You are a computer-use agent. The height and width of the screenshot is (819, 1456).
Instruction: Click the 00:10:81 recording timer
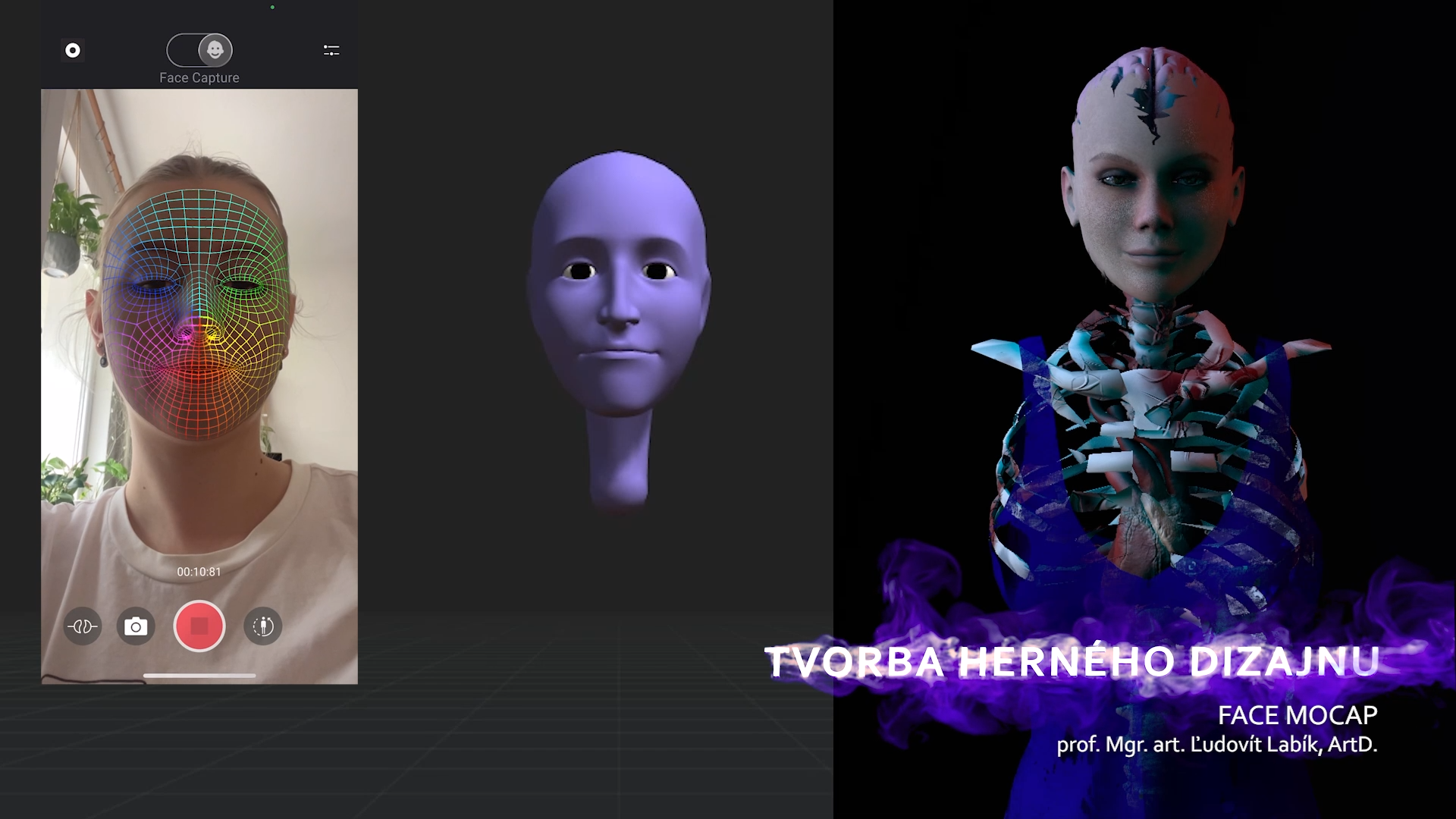click(199, 572)
